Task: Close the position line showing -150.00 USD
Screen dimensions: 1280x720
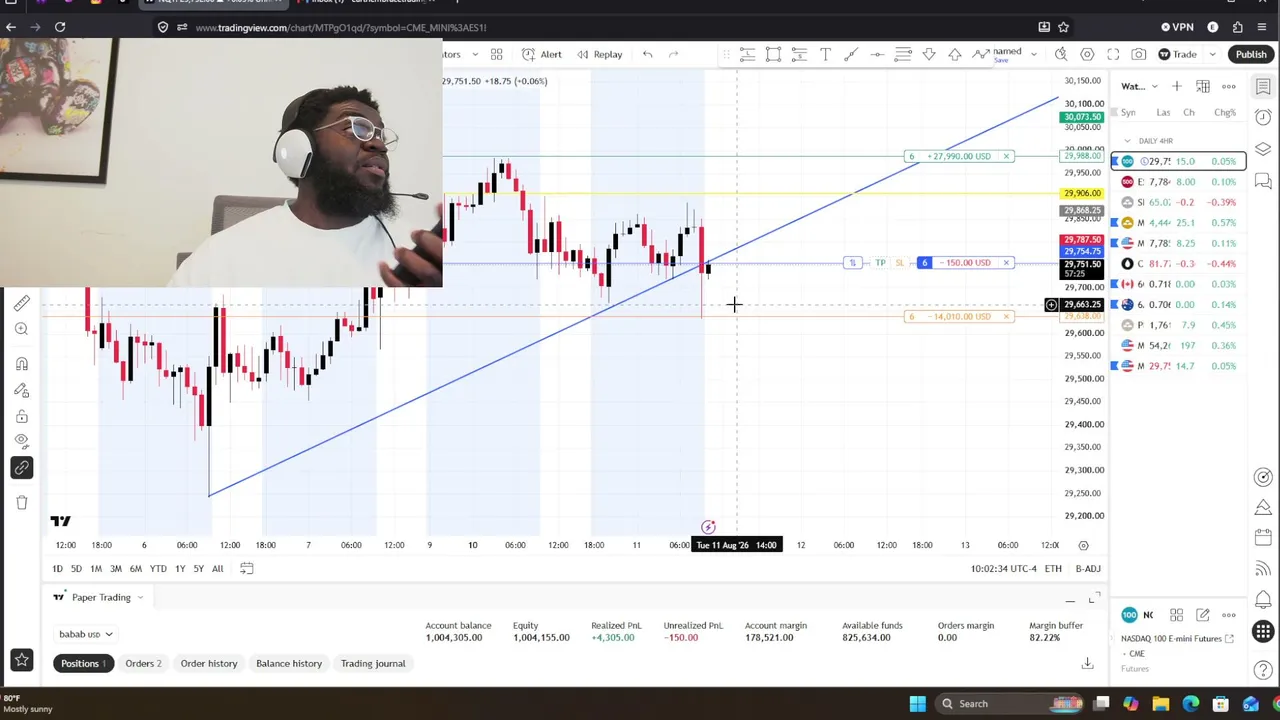Action: pyautogui.click(x=1007, y=263)
